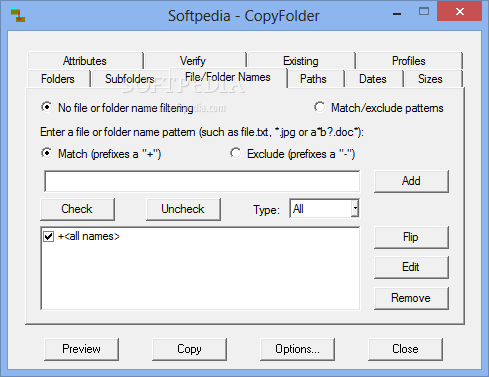
Task: Untick the +<all names> checkbox
Action: pyautogui.click(x=49, y=236)
